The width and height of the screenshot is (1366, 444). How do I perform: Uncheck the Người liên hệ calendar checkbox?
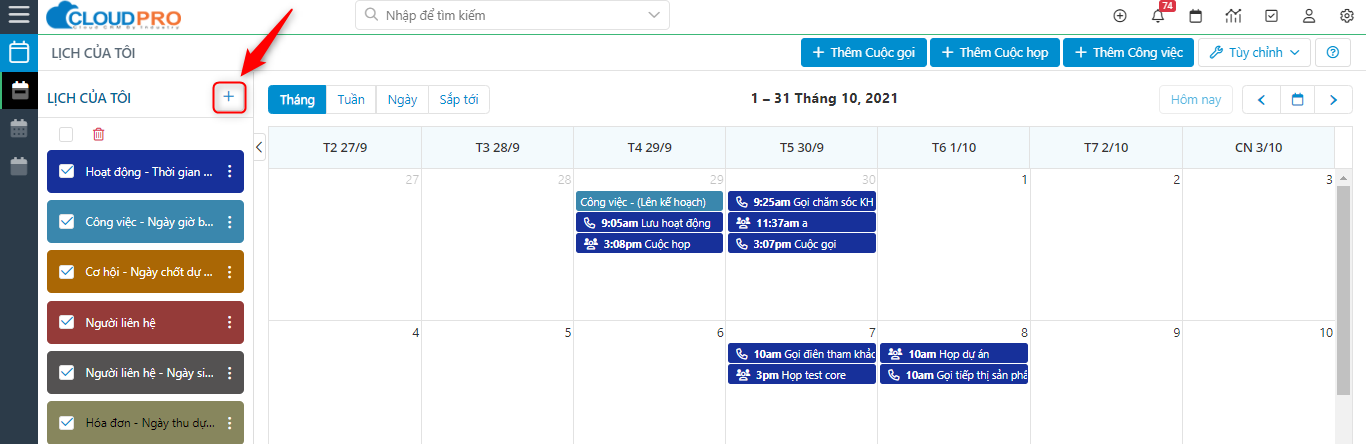tap(67, 322)
